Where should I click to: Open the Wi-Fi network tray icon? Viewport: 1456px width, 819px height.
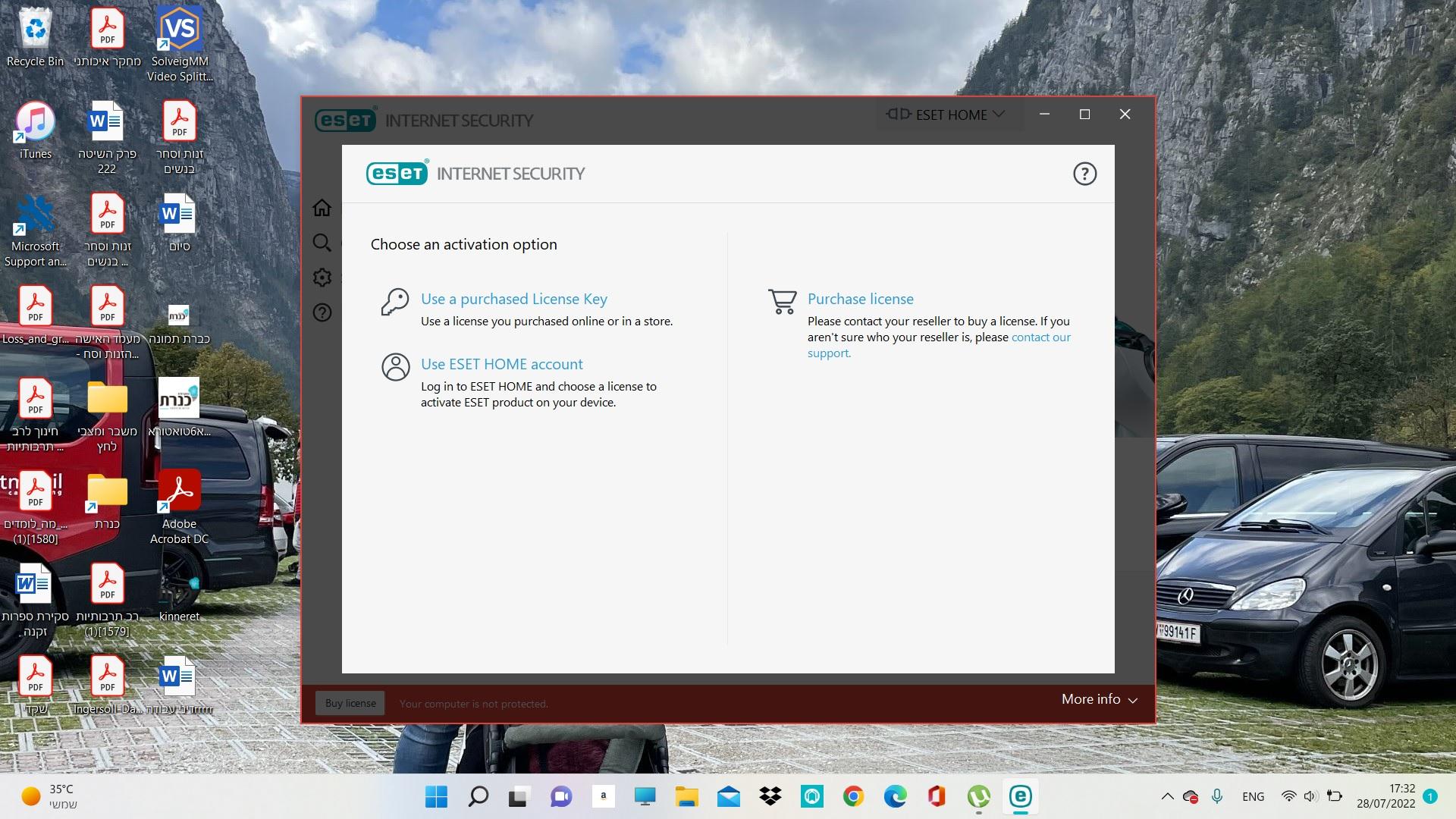[x=1288, y=796]
